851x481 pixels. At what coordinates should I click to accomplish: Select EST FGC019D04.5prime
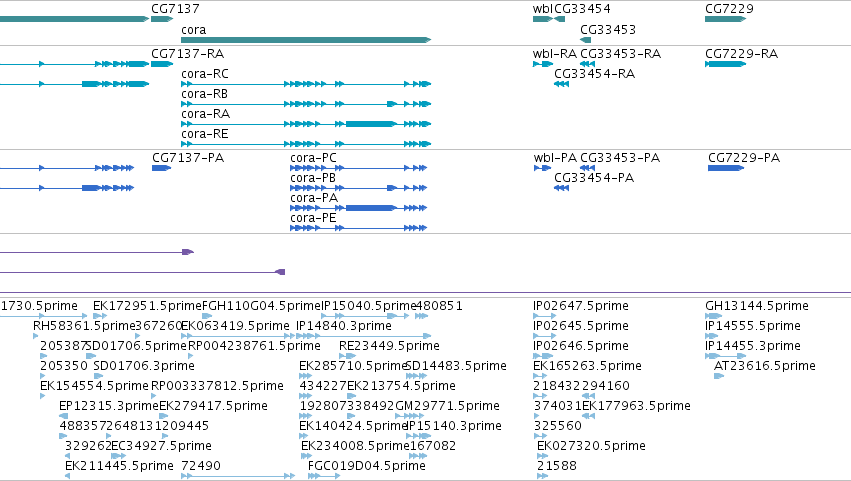pyautogui.click(x=367, y=467)
